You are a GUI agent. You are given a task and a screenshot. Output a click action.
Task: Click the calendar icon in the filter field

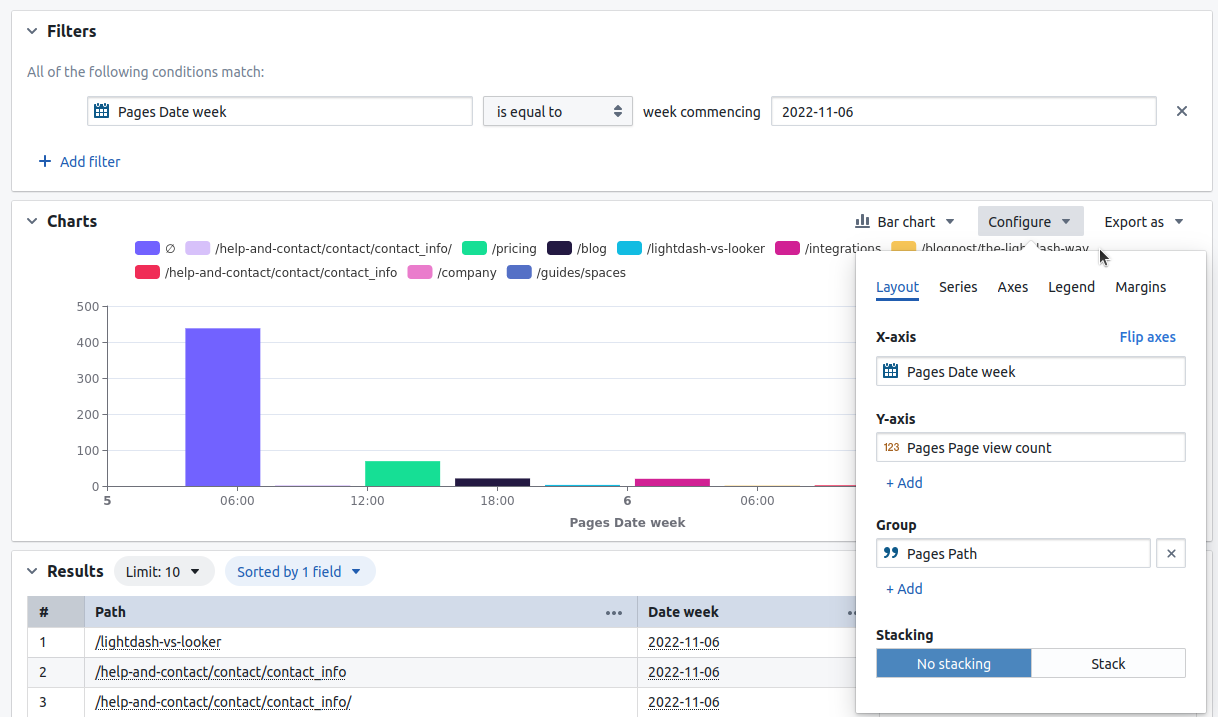coord(101,111)
